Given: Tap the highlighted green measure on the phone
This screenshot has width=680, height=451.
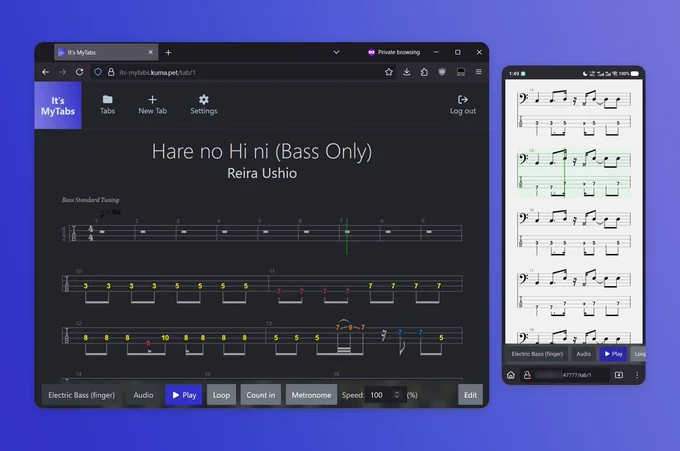Looking at the screenshot, I should click(574, 173).
